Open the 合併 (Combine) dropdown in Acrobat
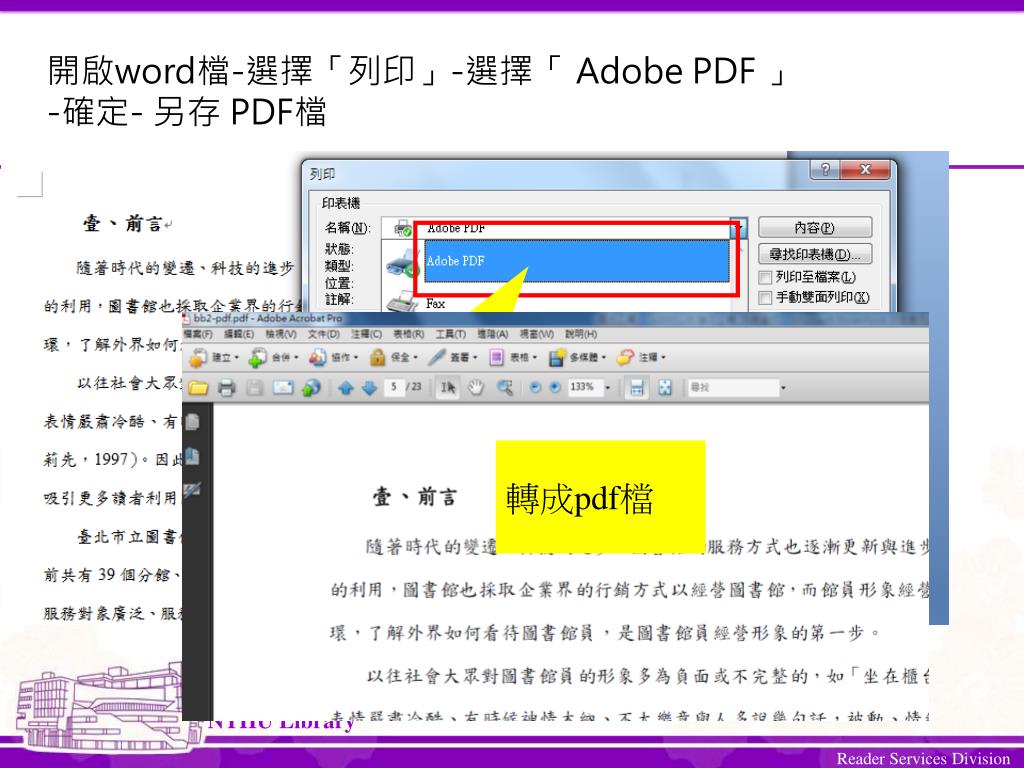Image resolution: width=1024 pixels, height=768 pixels. [x=274, y=357]
